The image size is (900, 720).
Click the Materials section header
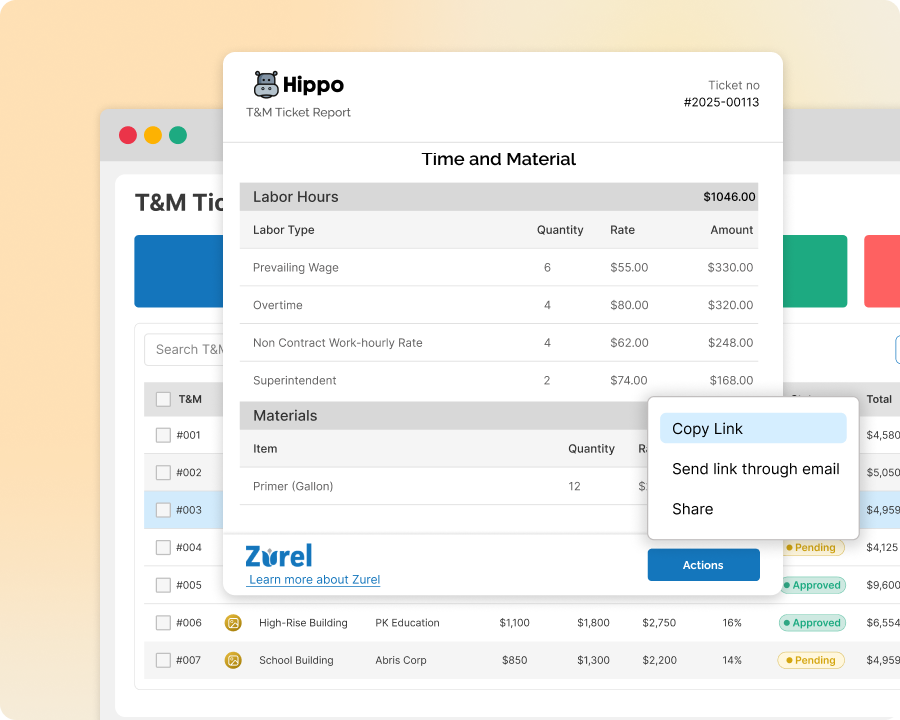[x=444, y=416]
